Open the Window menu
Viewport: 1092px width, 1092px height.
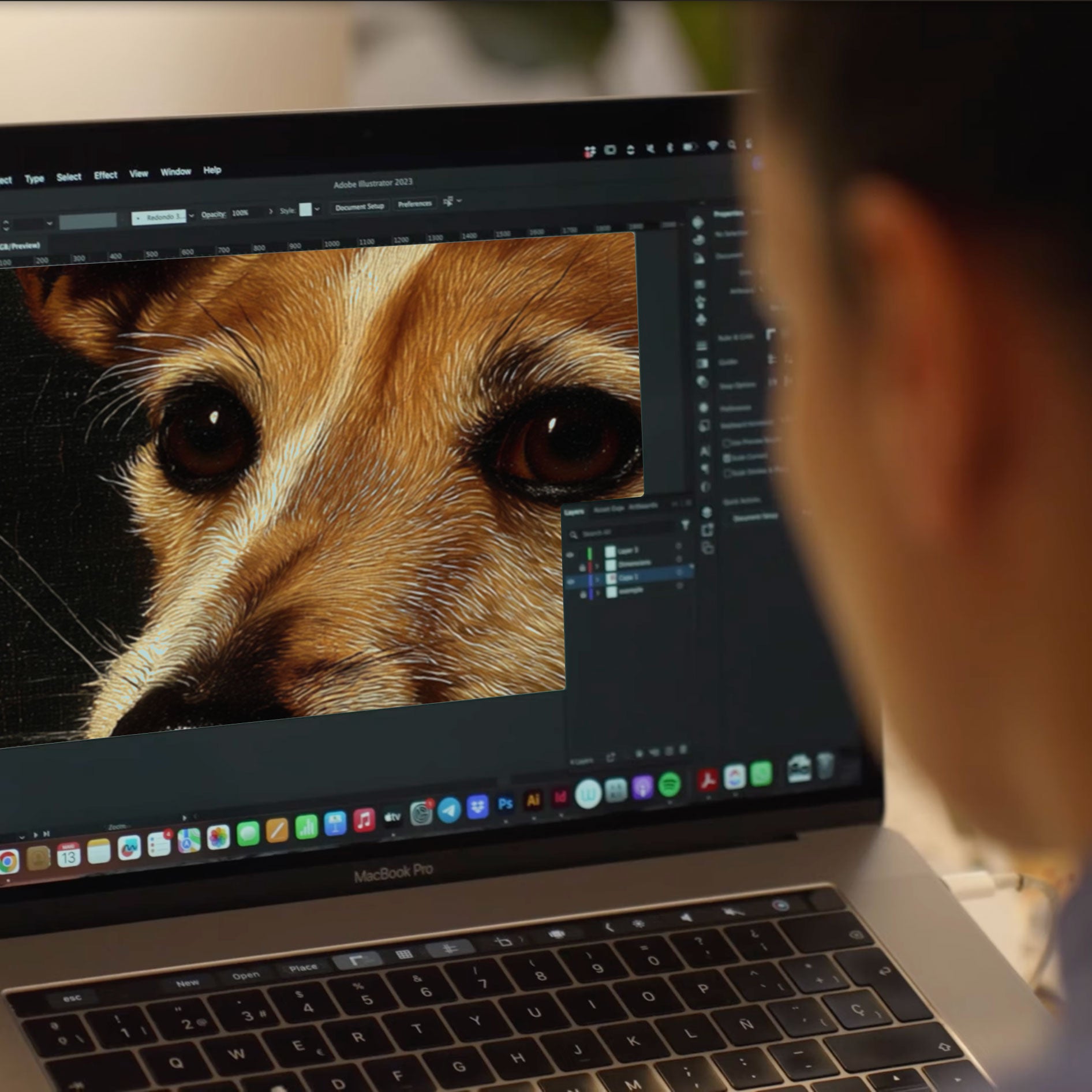point(175,171)
